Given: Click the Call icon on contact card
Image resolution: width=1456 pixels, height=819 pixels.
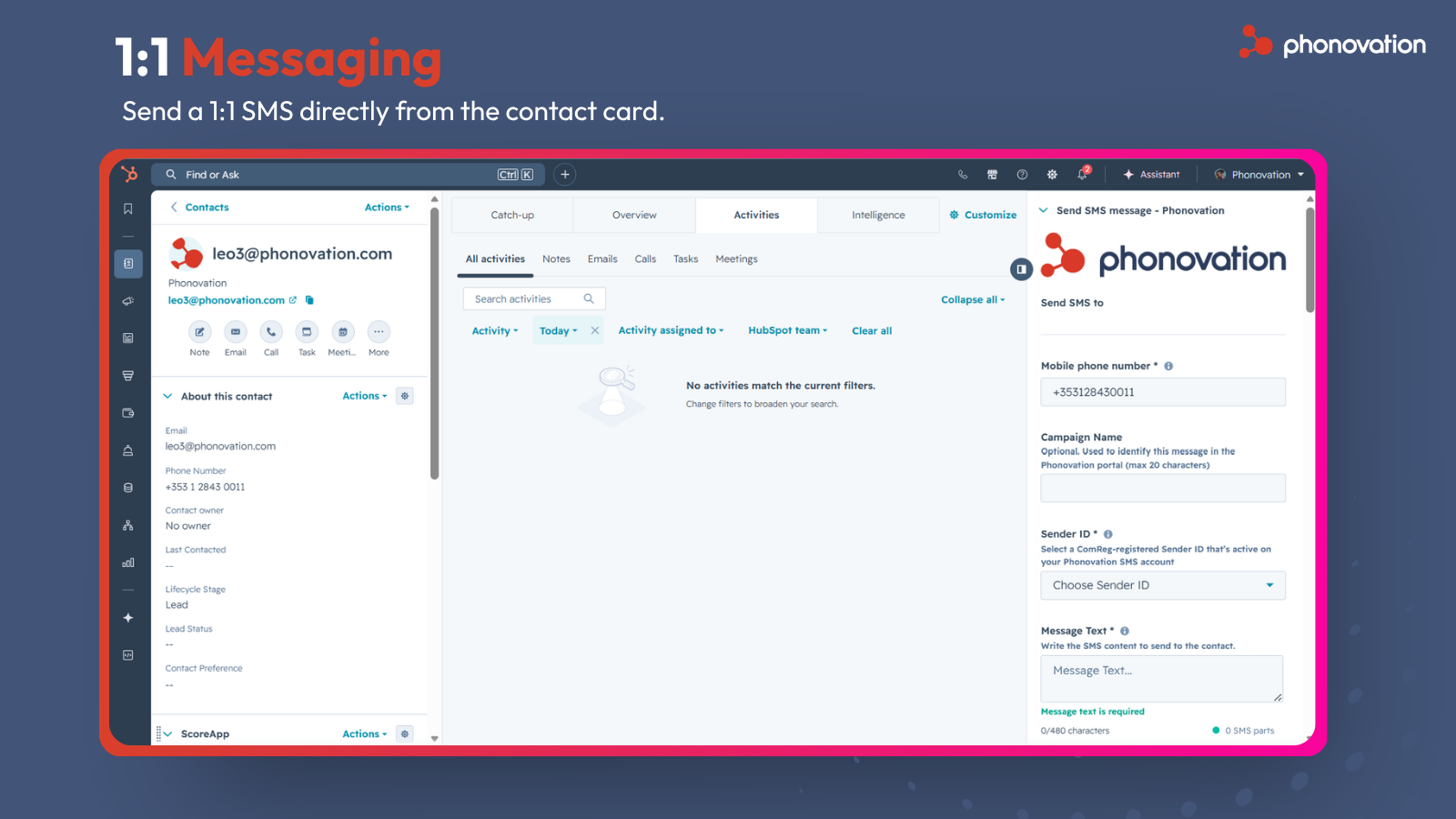Looking at the screenshot, I should click(x=271, y=332).
